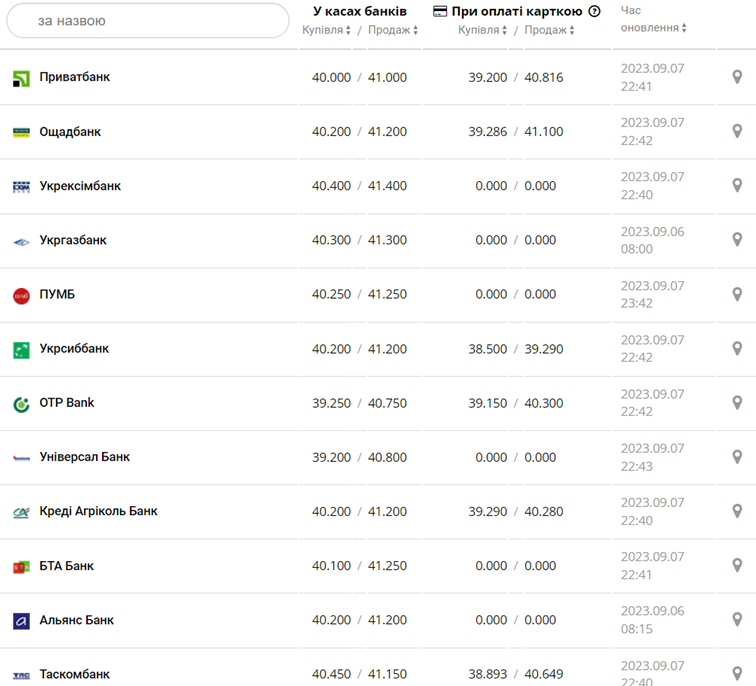Sort by Купівля under При оплаті карткою
The width and height of the screenshot is (756, 686).
pyautogui.click(x=482, y=30)
